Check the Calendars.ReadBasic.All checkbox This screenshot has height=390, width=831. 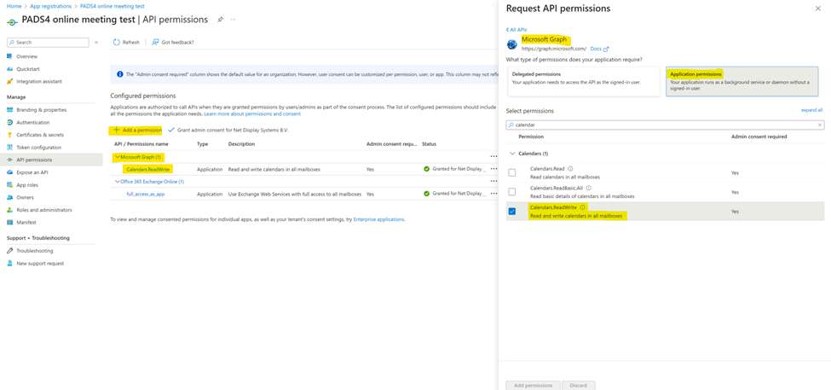tap(511, 191)
